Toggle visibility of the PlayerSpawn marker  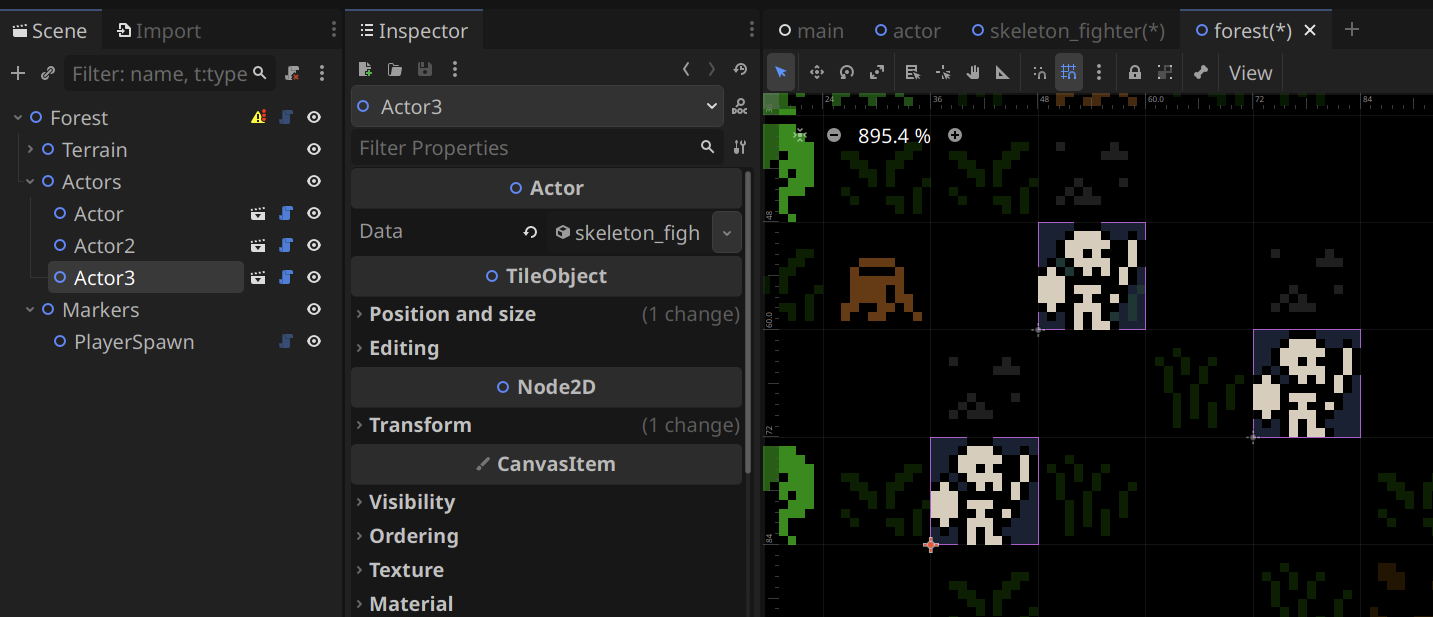(x=314, y=341)
